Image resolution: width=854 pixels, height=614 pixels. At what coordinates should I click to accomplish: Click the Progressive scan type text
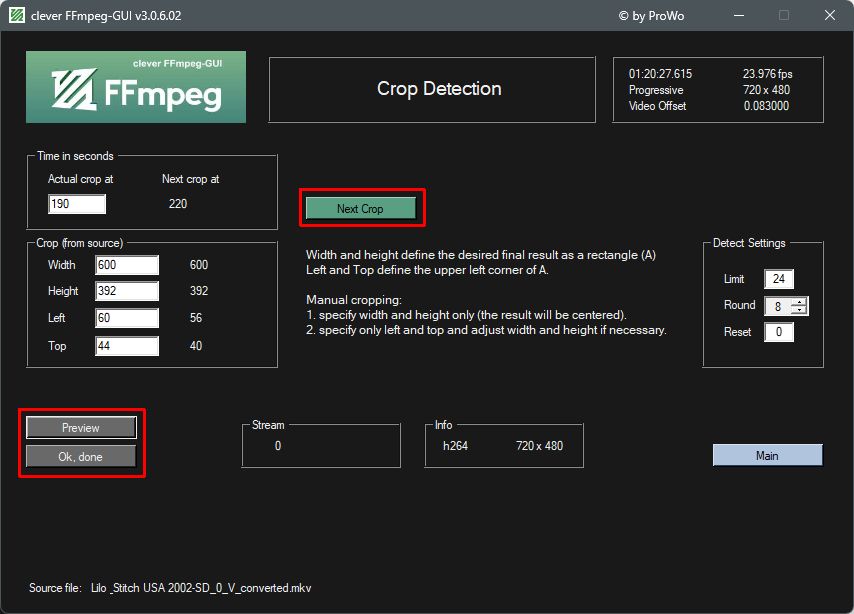pyautogui.click(x=656, y=90)
